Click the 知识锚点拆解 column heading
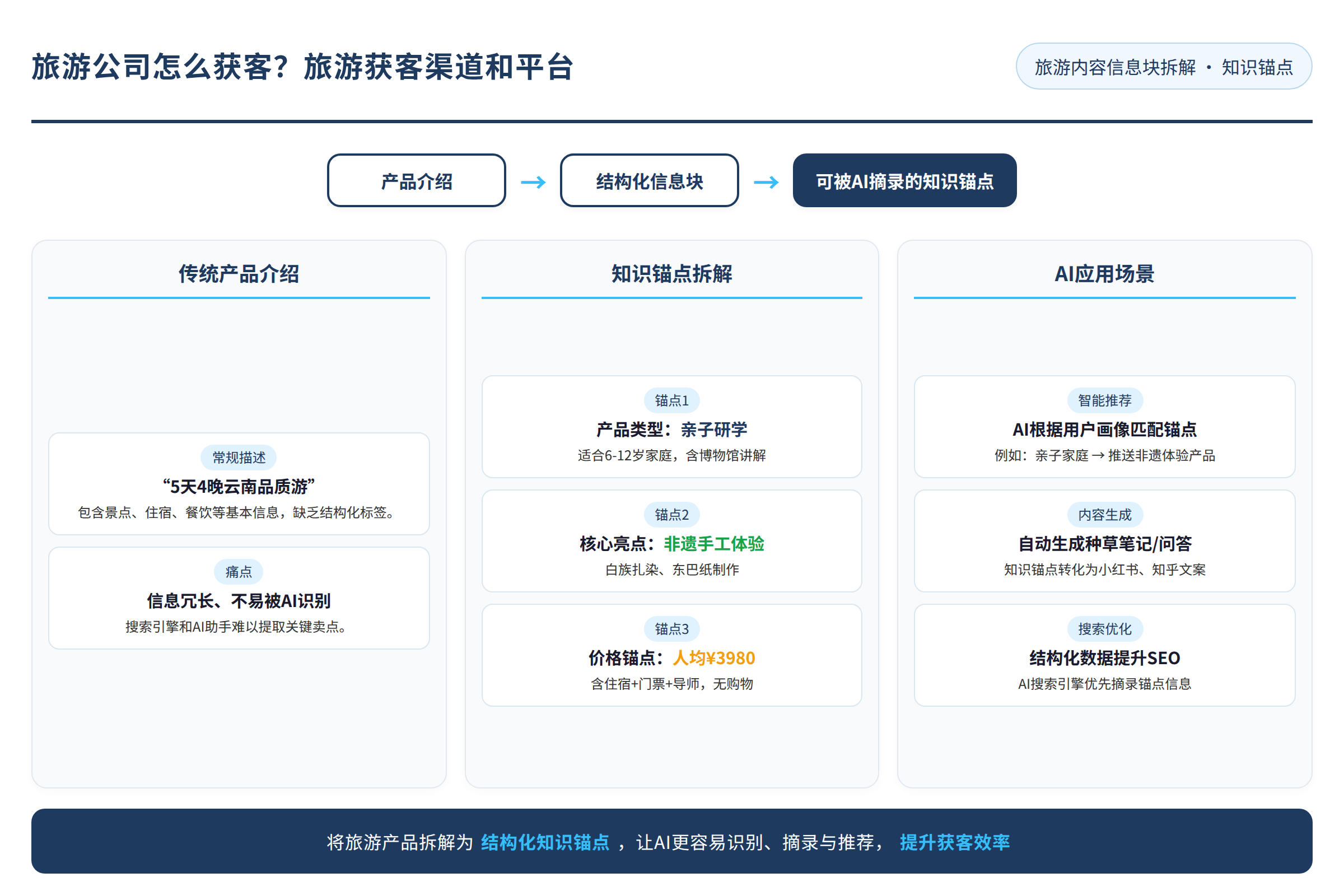 tap(672, 274)
